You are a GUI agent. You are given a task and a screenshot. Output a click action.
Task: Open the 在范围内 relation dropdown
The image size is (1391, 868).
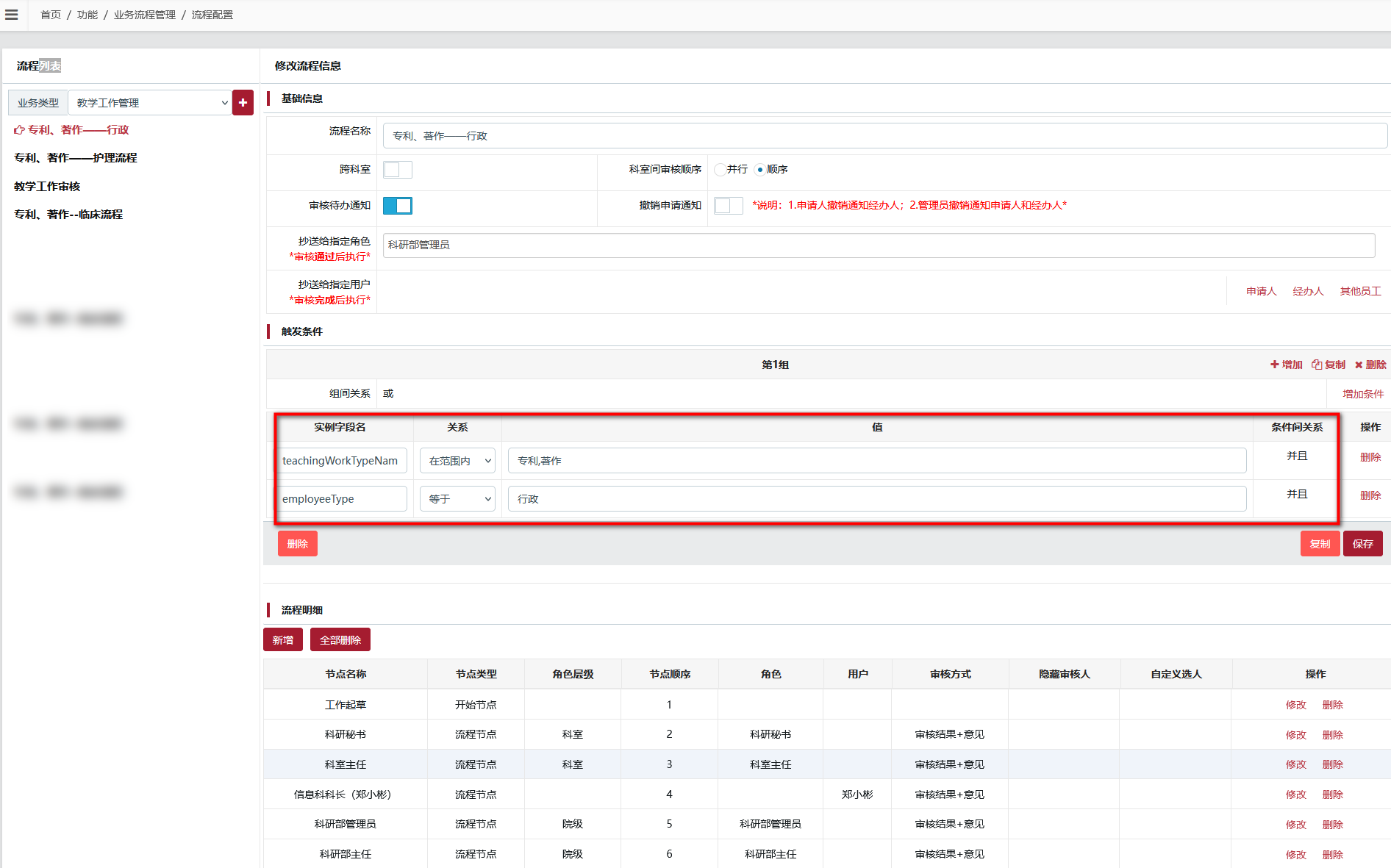[x=457, y=461]
